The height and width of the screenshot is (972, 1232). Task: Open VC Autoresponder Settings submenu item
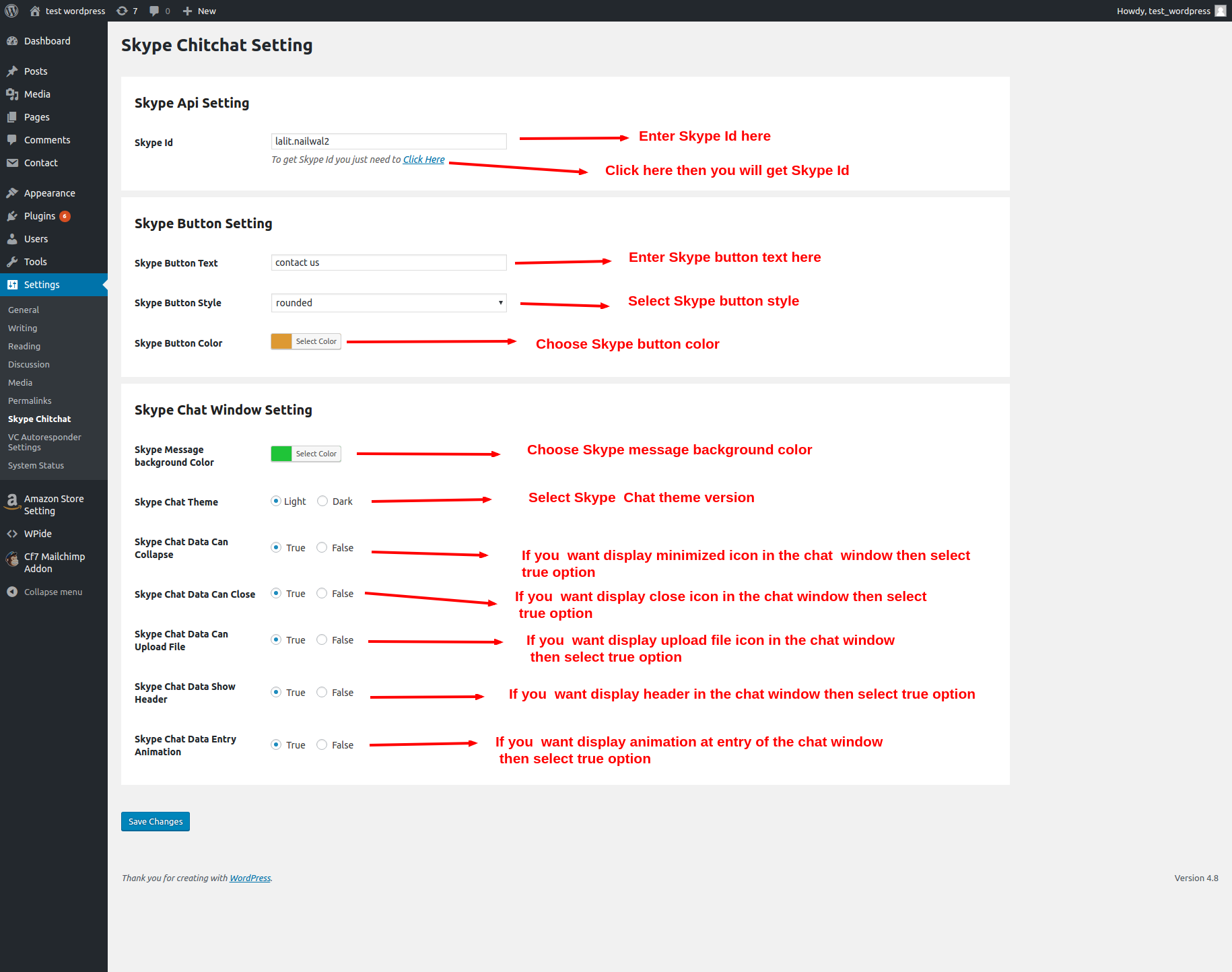(44, 442)
